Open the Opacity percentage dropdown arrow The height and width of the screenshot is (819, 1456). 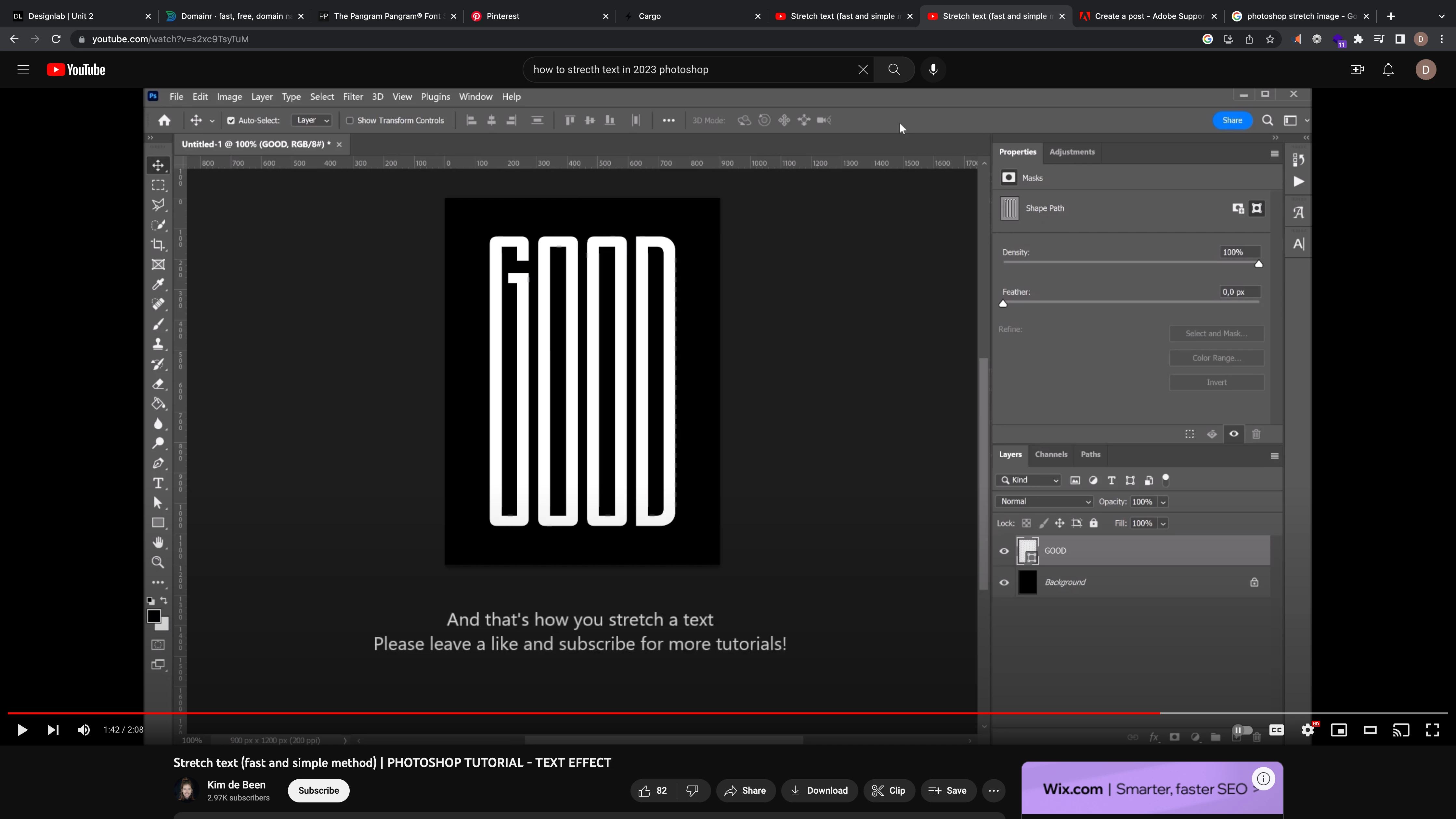click(1163, 502)
